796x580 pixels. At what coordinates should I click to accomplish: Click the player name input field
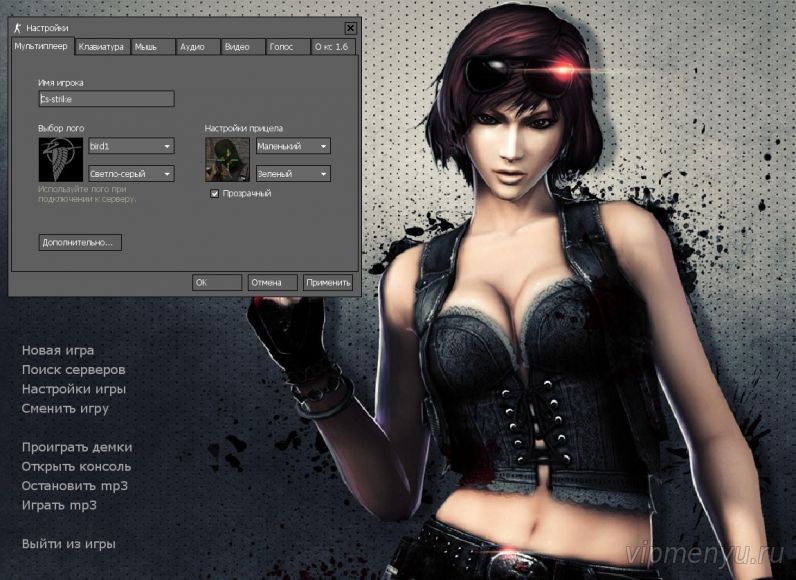[x=107, y=99]
